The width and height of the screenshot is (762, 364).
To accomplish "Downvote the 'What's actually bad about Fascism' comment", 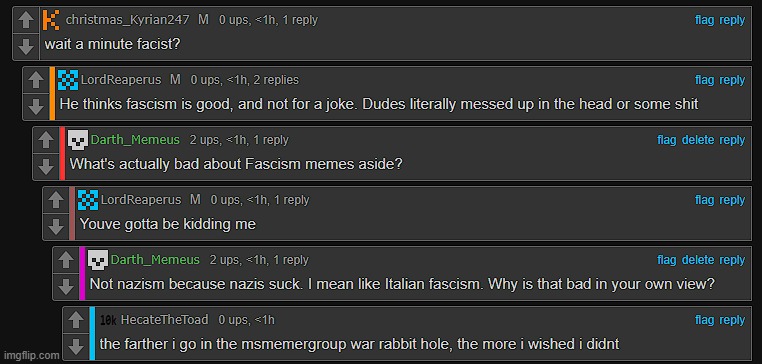I will (46, 166).
